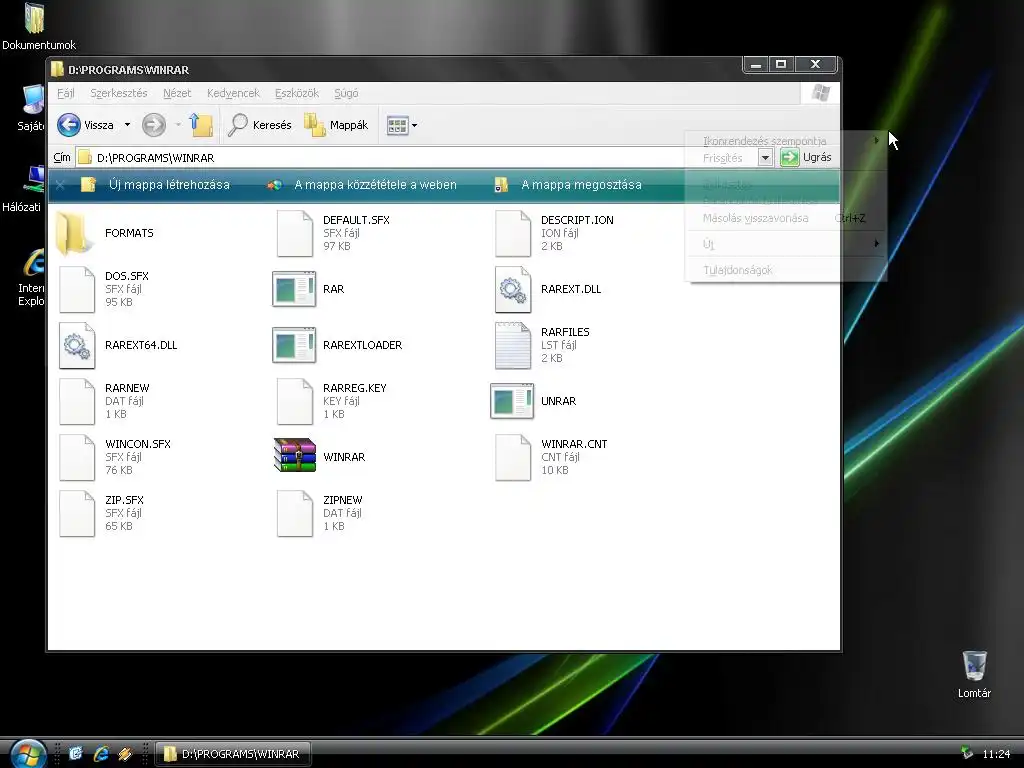Expand the Vissza history dropdown arrow
Image resolution: width=1024 pixels, height=768 pixels.
(127, 125)
